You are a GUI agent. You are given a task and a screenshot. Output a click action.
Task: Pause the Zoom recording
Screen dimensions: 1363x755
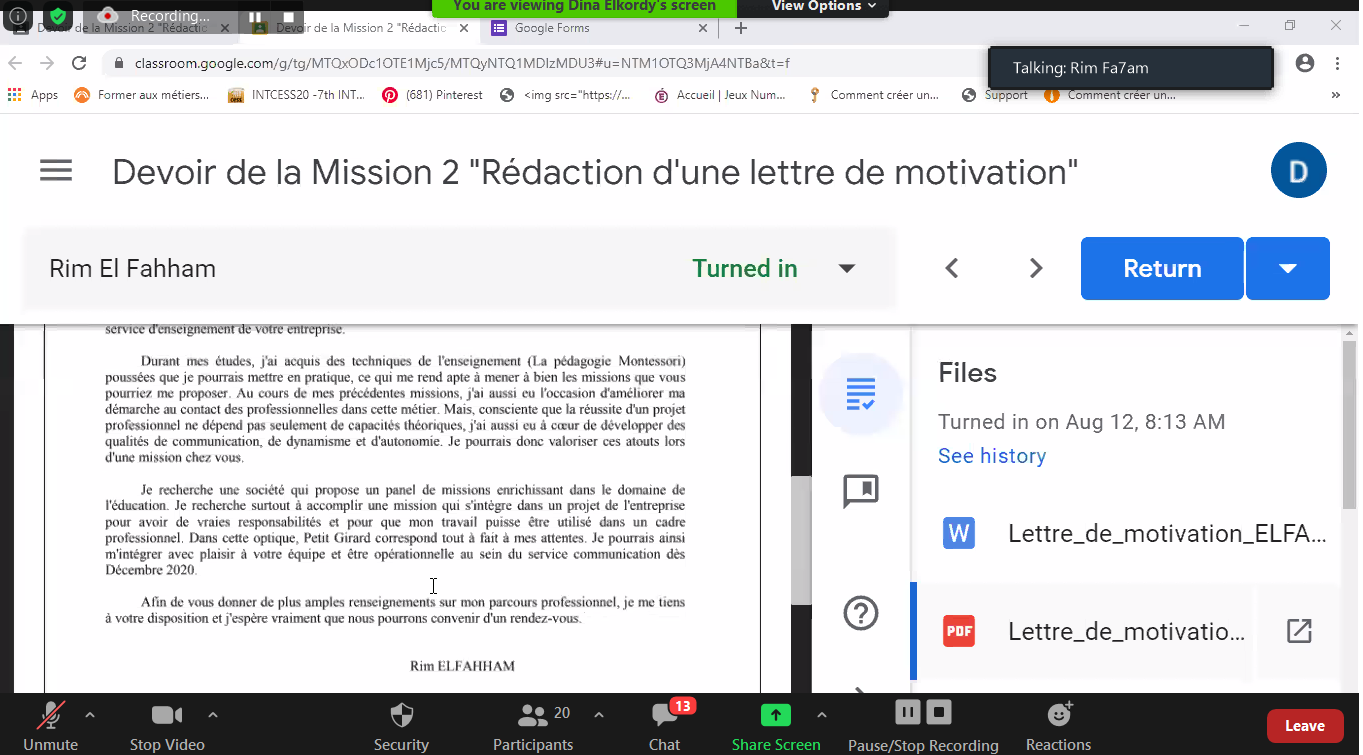coord(907,712)
